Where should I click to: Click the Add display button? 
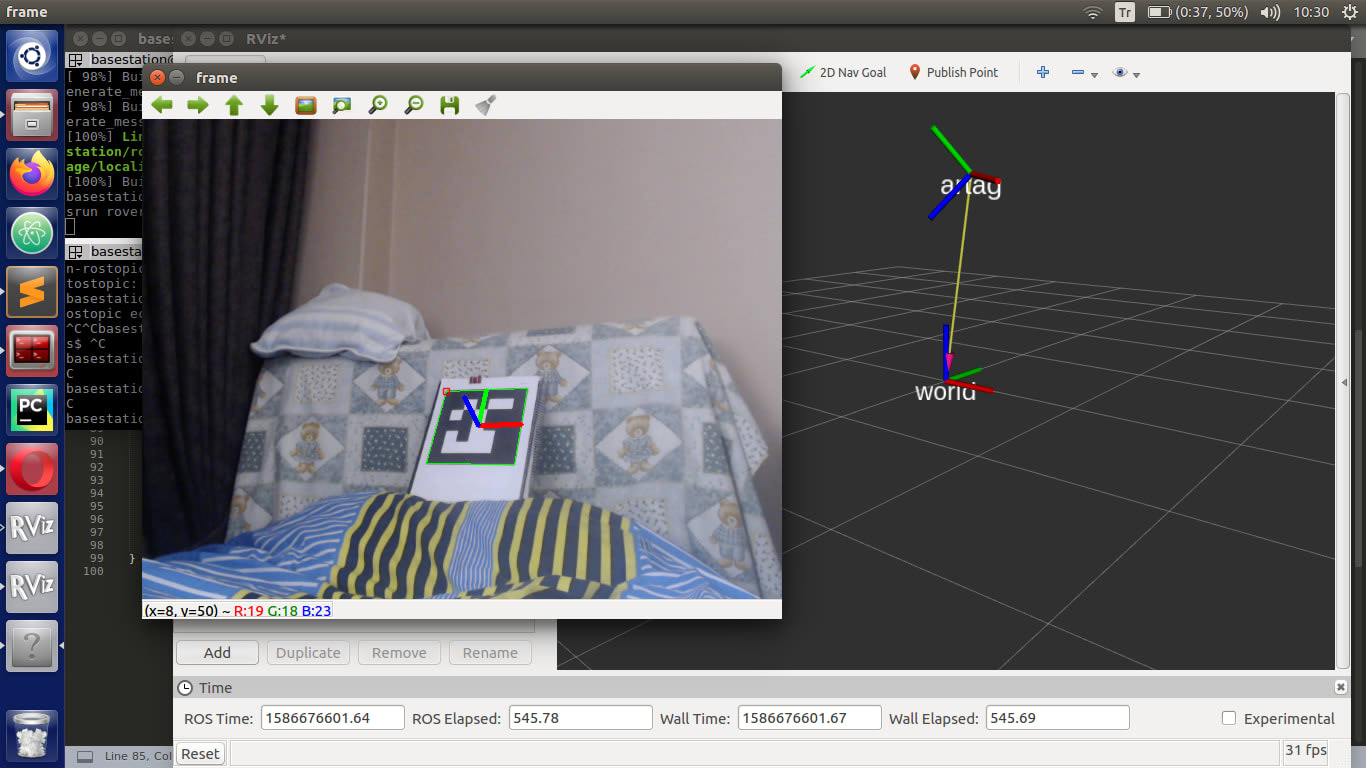coord(217,653)
